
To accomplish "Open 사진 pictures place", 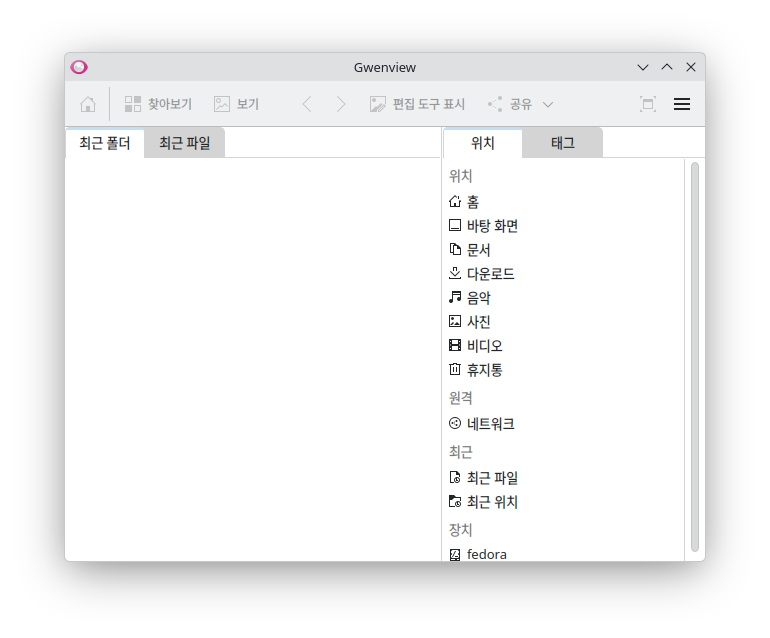I will (x=564, y=322).
